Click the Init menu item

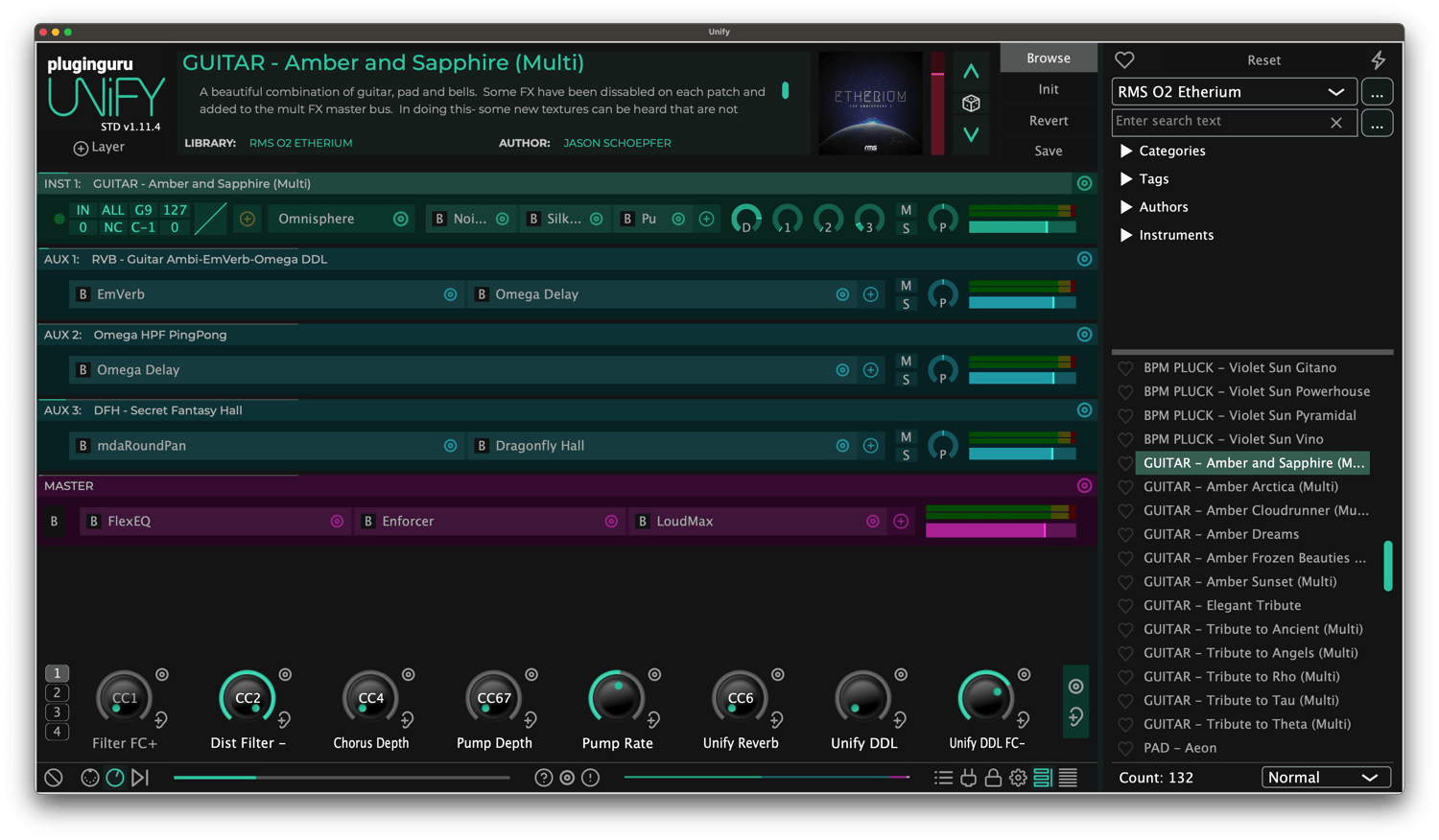1049,89
